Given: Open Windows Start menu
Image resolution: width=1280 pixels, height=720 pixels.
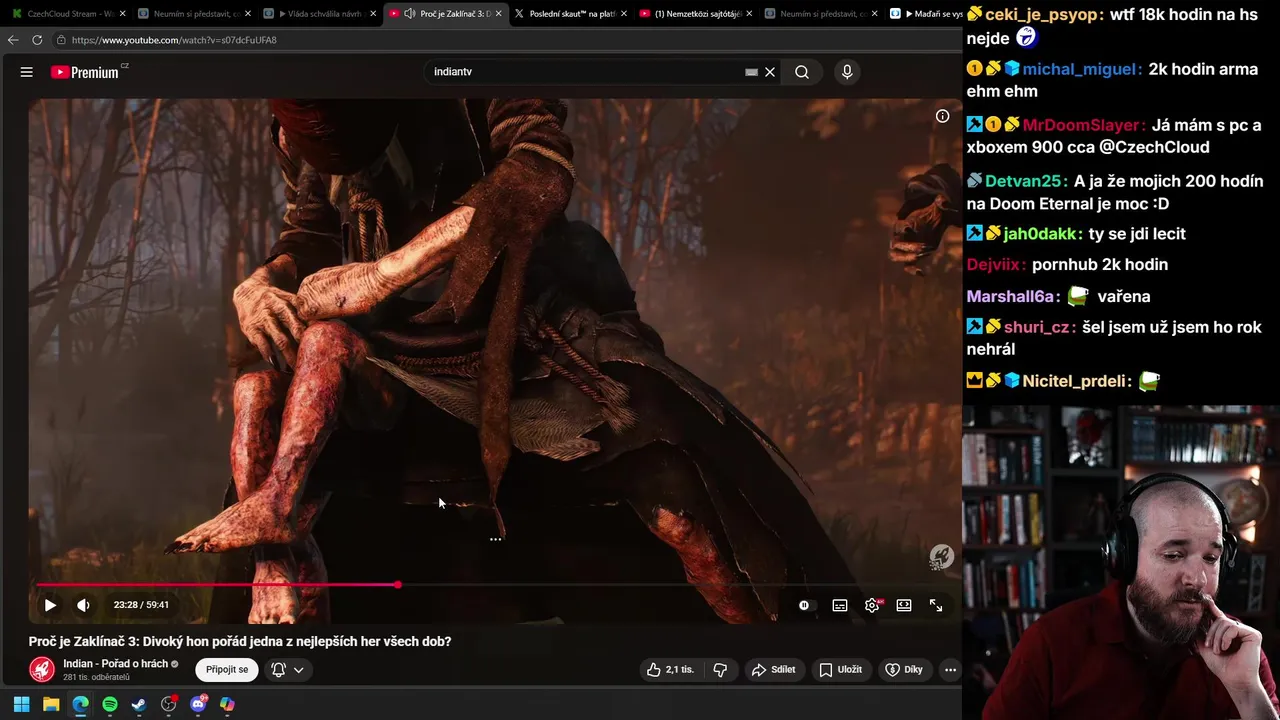Looking at the screenshot, I should (x=21, y=704).
